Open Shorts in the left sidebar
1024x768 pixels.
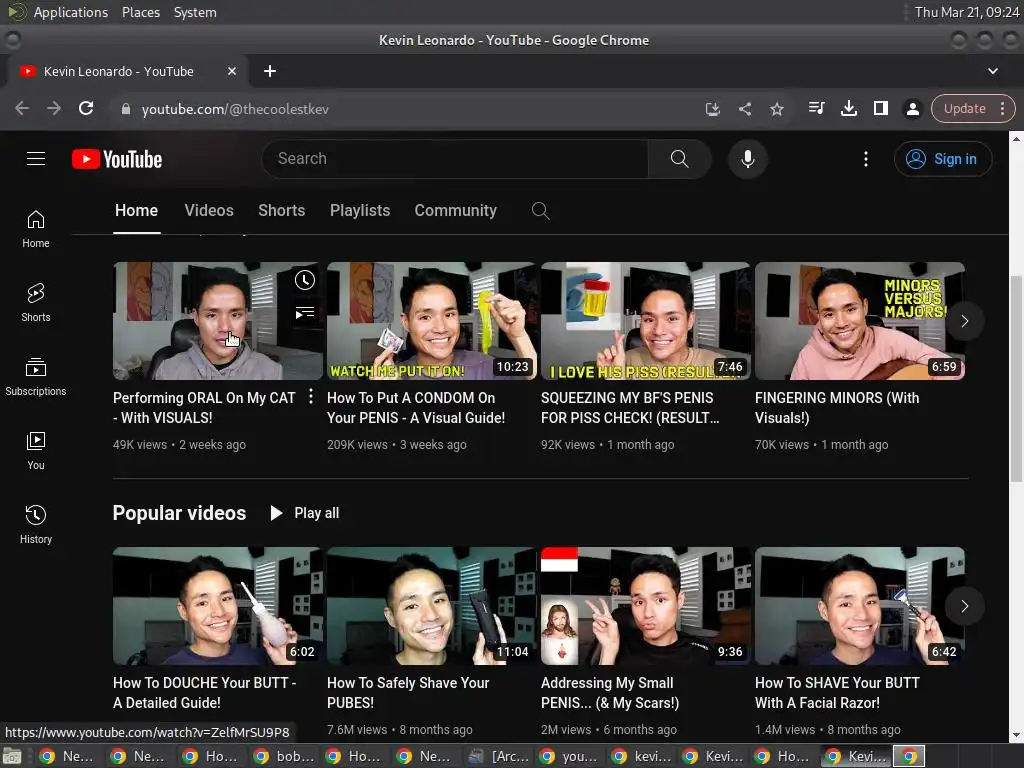36,303
